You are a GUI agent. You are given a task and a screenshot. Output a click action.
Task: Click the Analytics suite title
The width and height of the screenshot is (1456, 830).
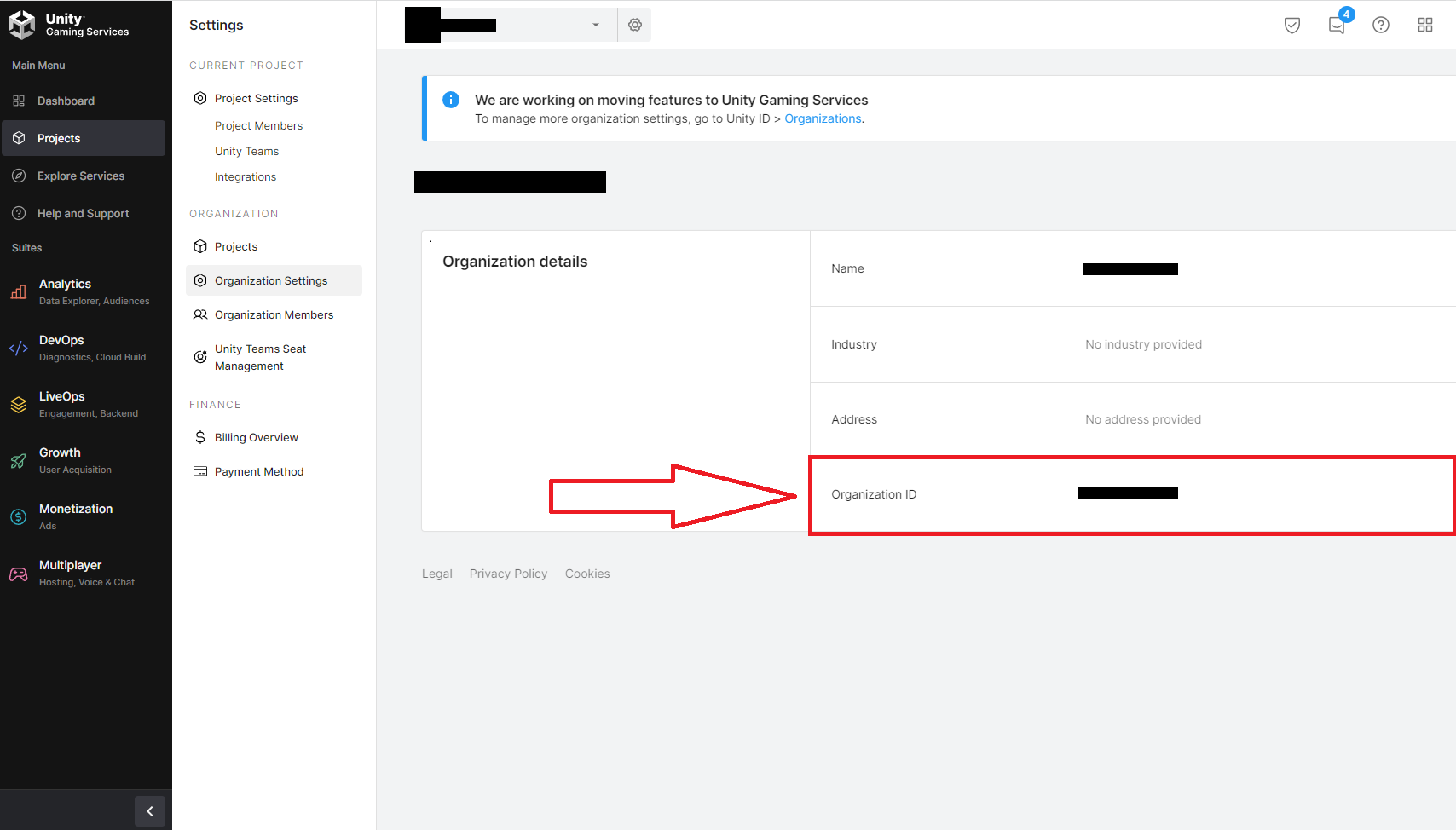65,284
